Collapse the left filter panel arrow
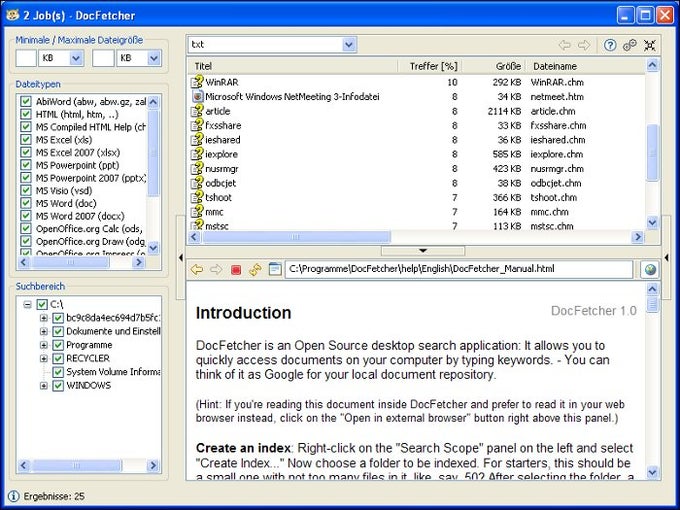 click(x=180, y=258)
